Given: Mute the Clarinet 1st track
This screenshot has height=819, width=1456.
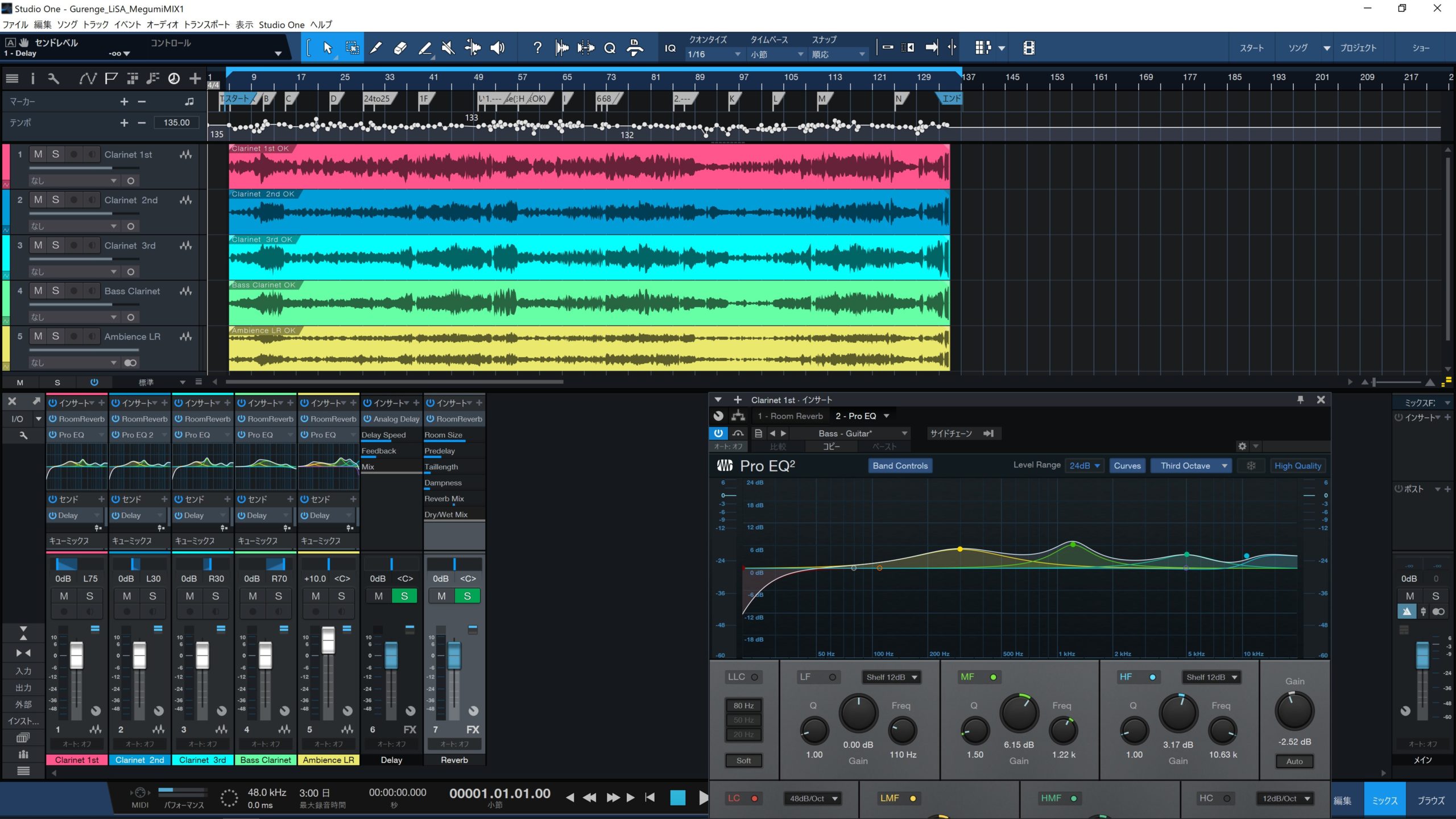Looking at the screenshot, I should [38, 154].
